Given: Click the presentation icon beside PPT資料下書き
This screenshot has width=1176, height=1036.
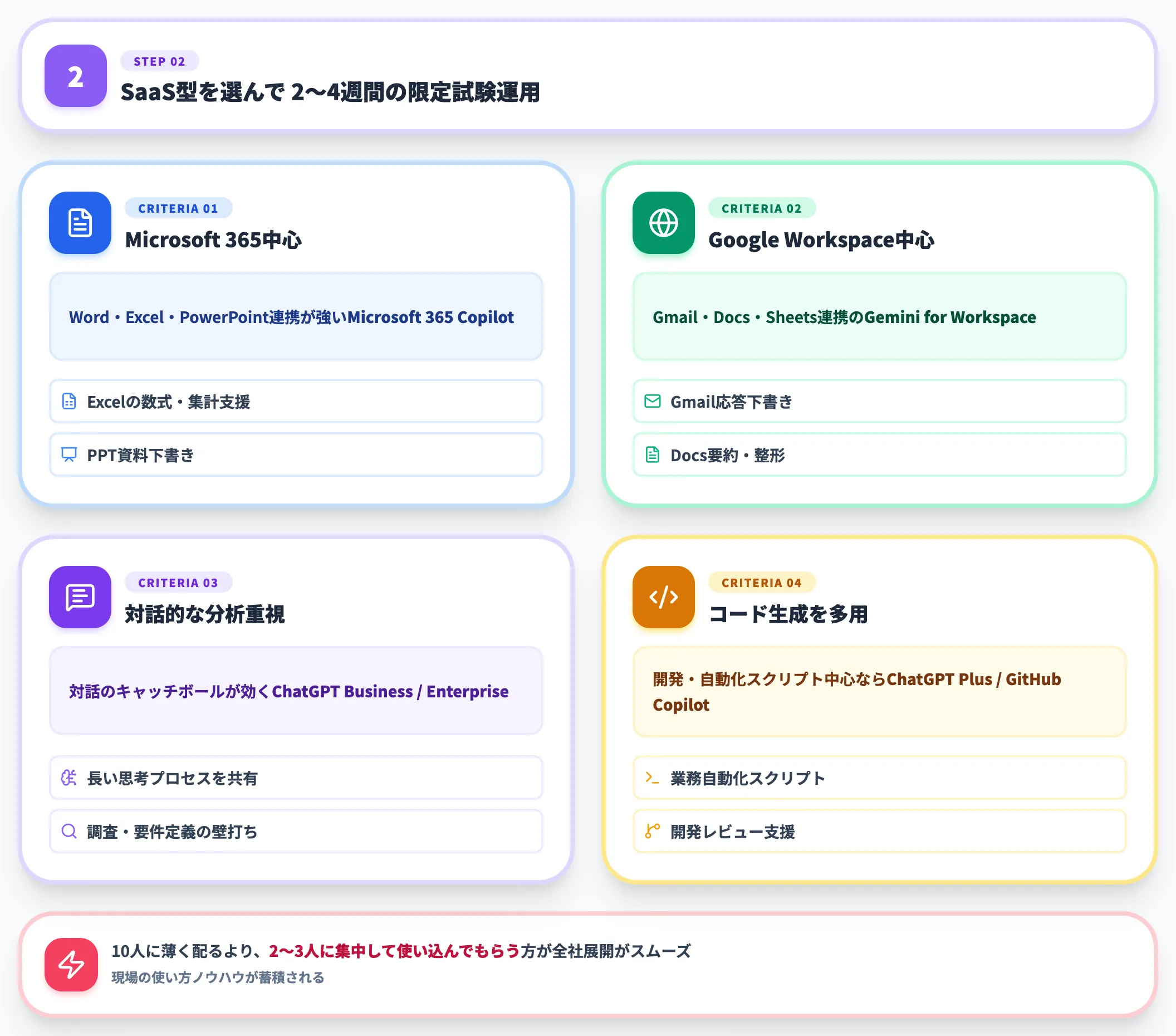Looking at the screenshot, I should (x=69, y=455).
